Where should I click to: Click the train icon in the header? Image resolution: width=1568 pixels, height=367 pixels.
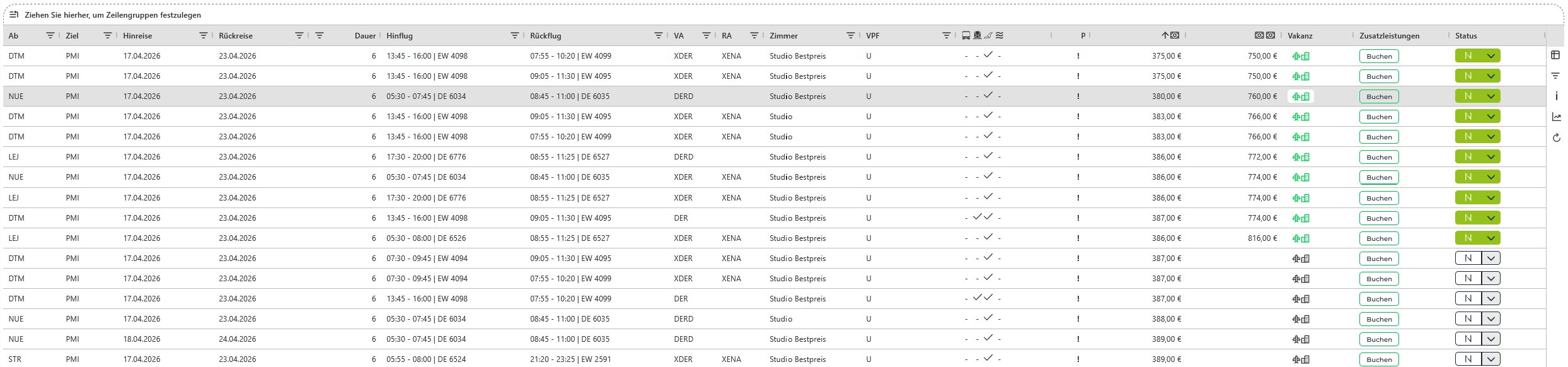[977, 35]
